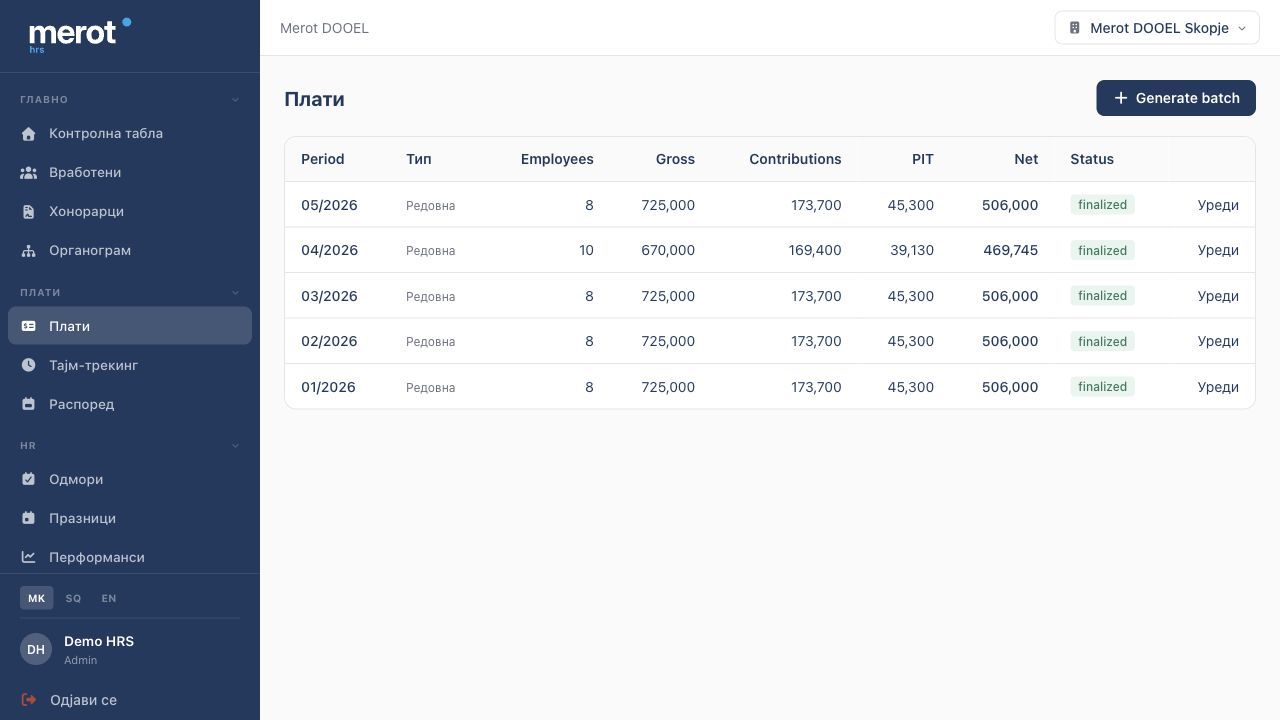Click the Demo HRS user name

coord(99,641)
